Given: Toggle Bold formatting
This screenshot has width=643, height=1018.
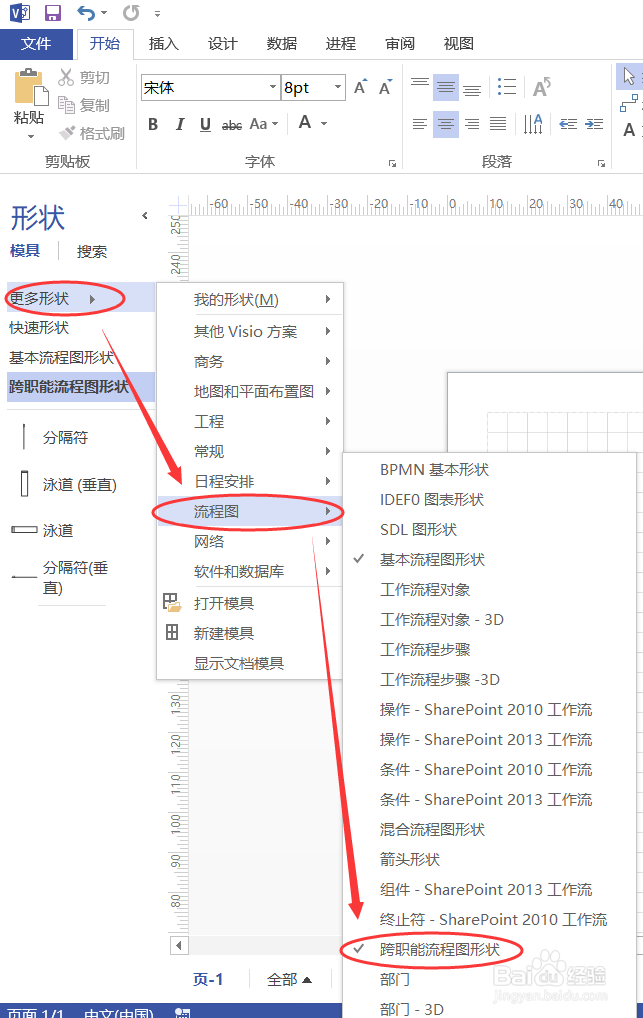Looking at the screenshot, I should point(153,124).
